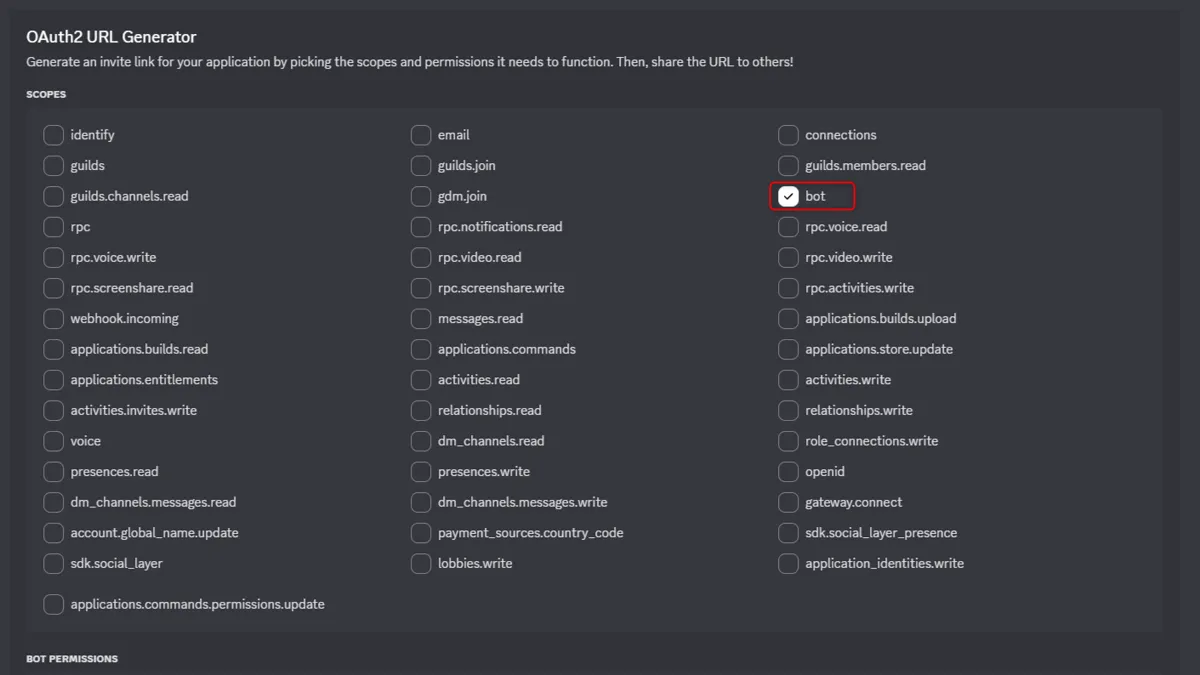This screenshot has height=675, width=1200.
Task: Enable the rpc scope checkbox
Action: click(53, 227)
